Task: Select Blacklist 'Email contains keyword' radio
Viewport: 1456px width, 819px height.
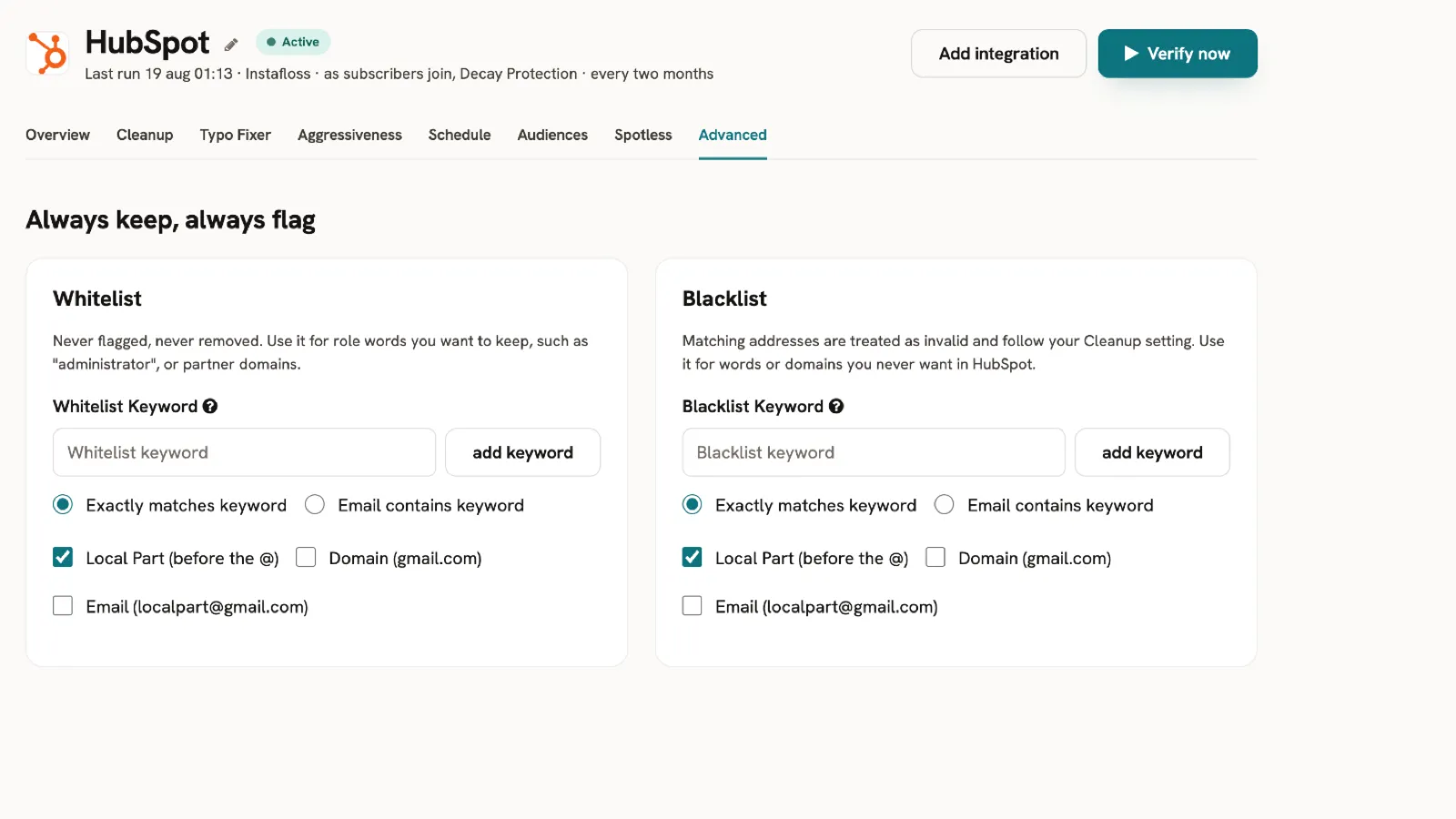Action: pyautogui.click(x=945, y=504)
